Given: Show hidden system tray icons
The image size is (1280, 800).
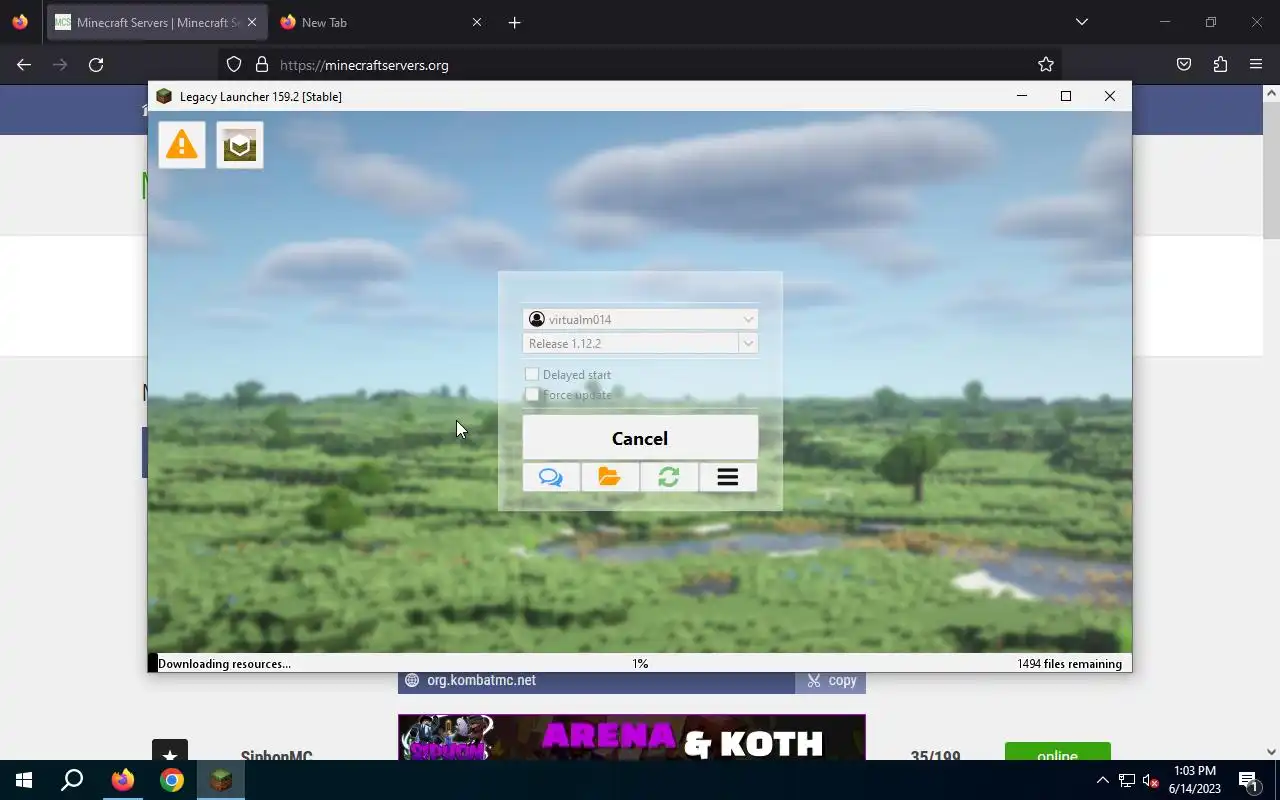Looking at the screenshot, I should tap(1102, 780).
